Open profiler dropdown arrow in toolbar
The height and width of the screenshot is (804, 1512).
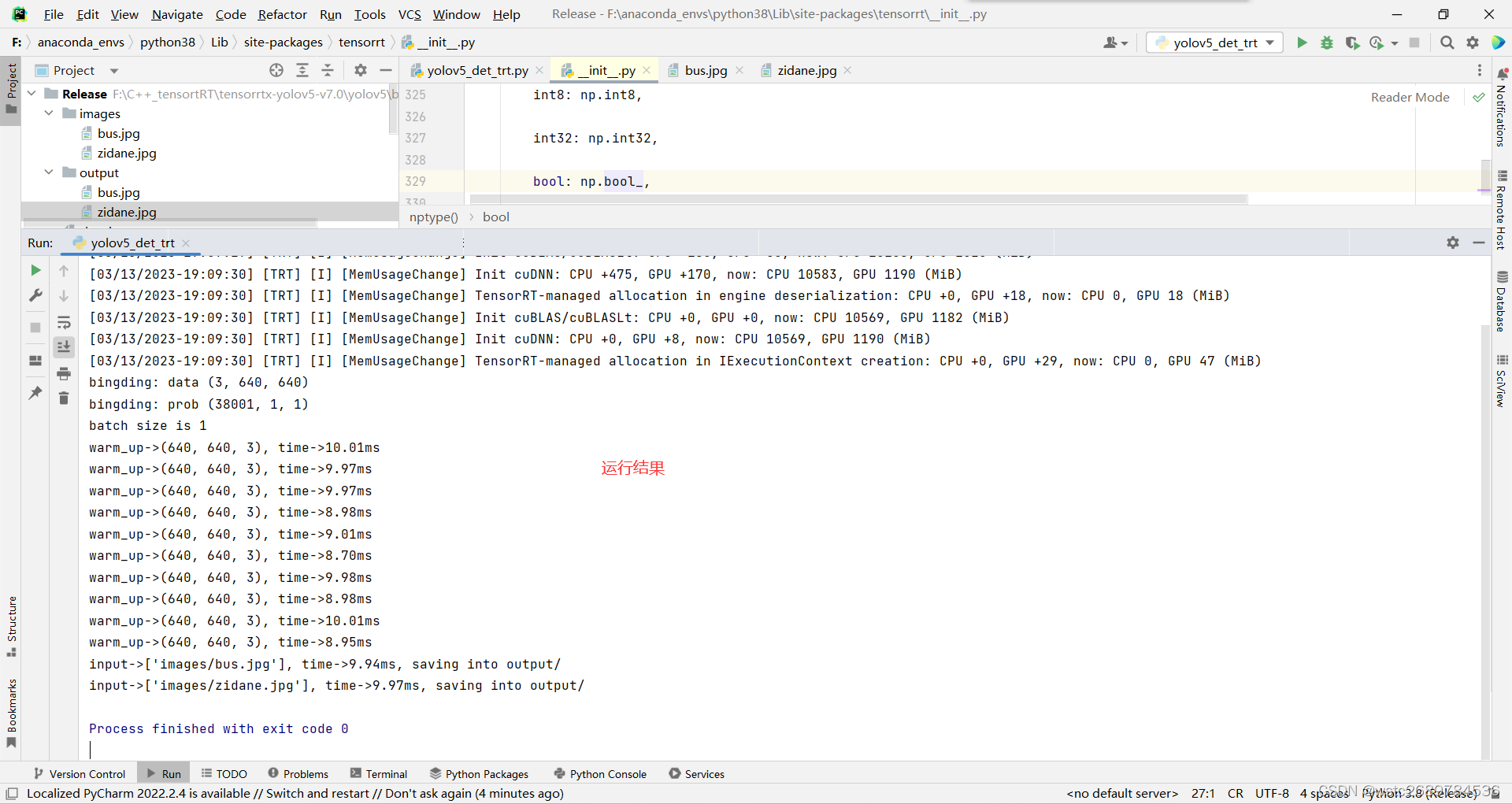1395,43
